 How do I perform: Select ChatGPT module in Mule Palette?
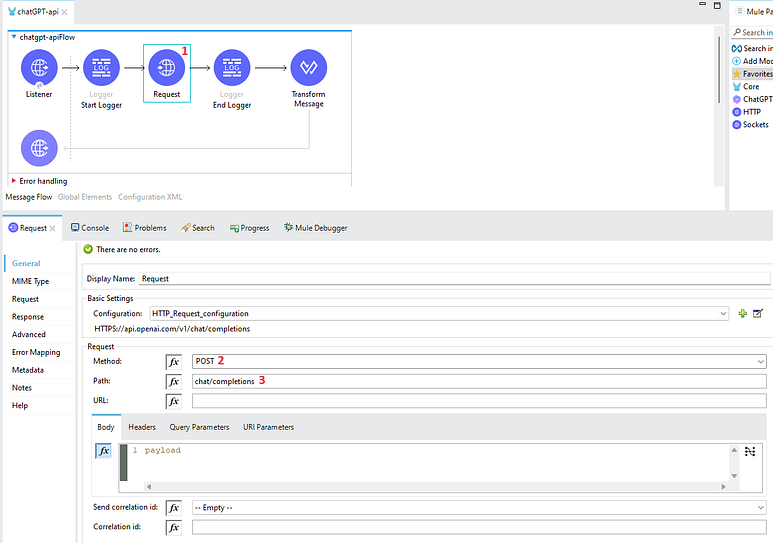point(752,99)
